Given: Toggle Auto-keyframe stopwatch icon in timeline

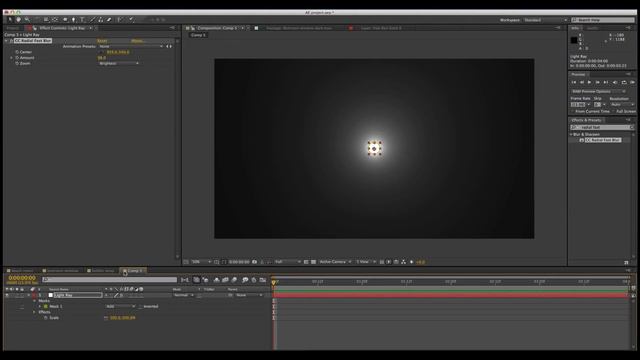Looking at the screenshot, I should pos(254,280).
